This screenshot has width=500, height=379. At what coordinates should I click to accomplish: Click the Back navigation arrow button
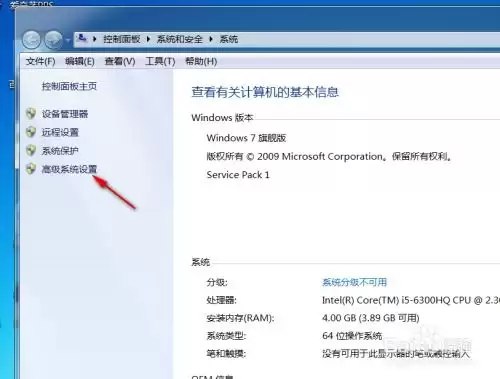click(31, 40)
